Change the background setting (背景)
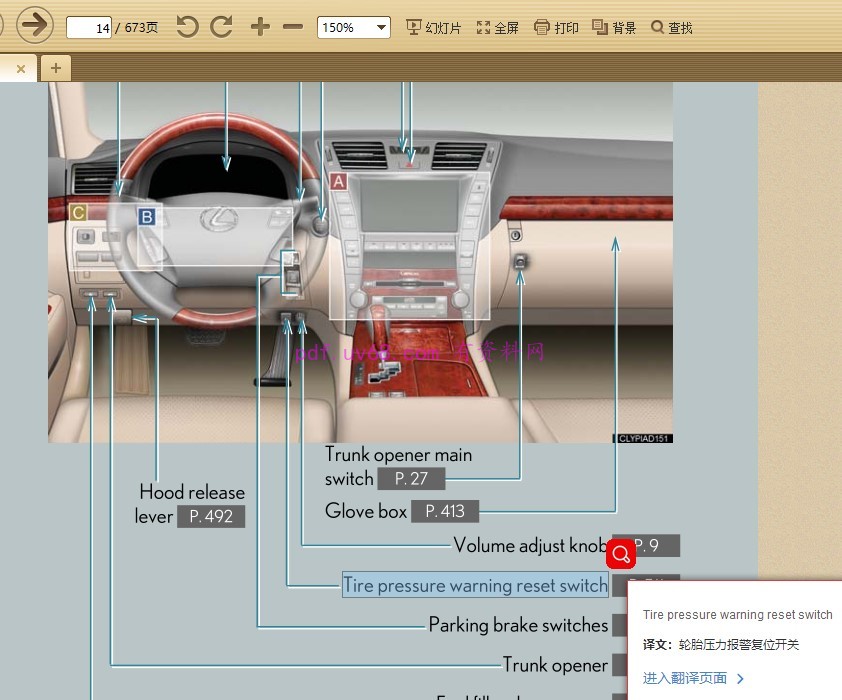 click(x=614, y=28)
